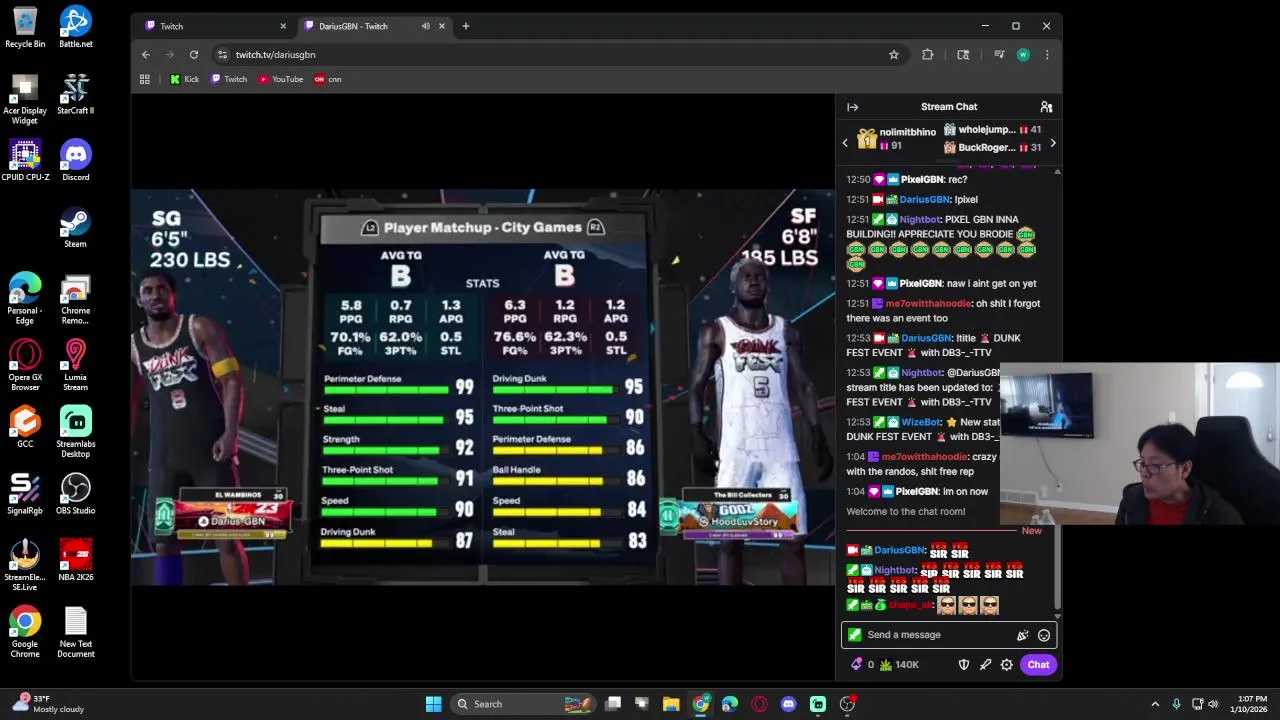
Task: Open OBS icon on the taskbar
Action: click(x=847, y=704)
